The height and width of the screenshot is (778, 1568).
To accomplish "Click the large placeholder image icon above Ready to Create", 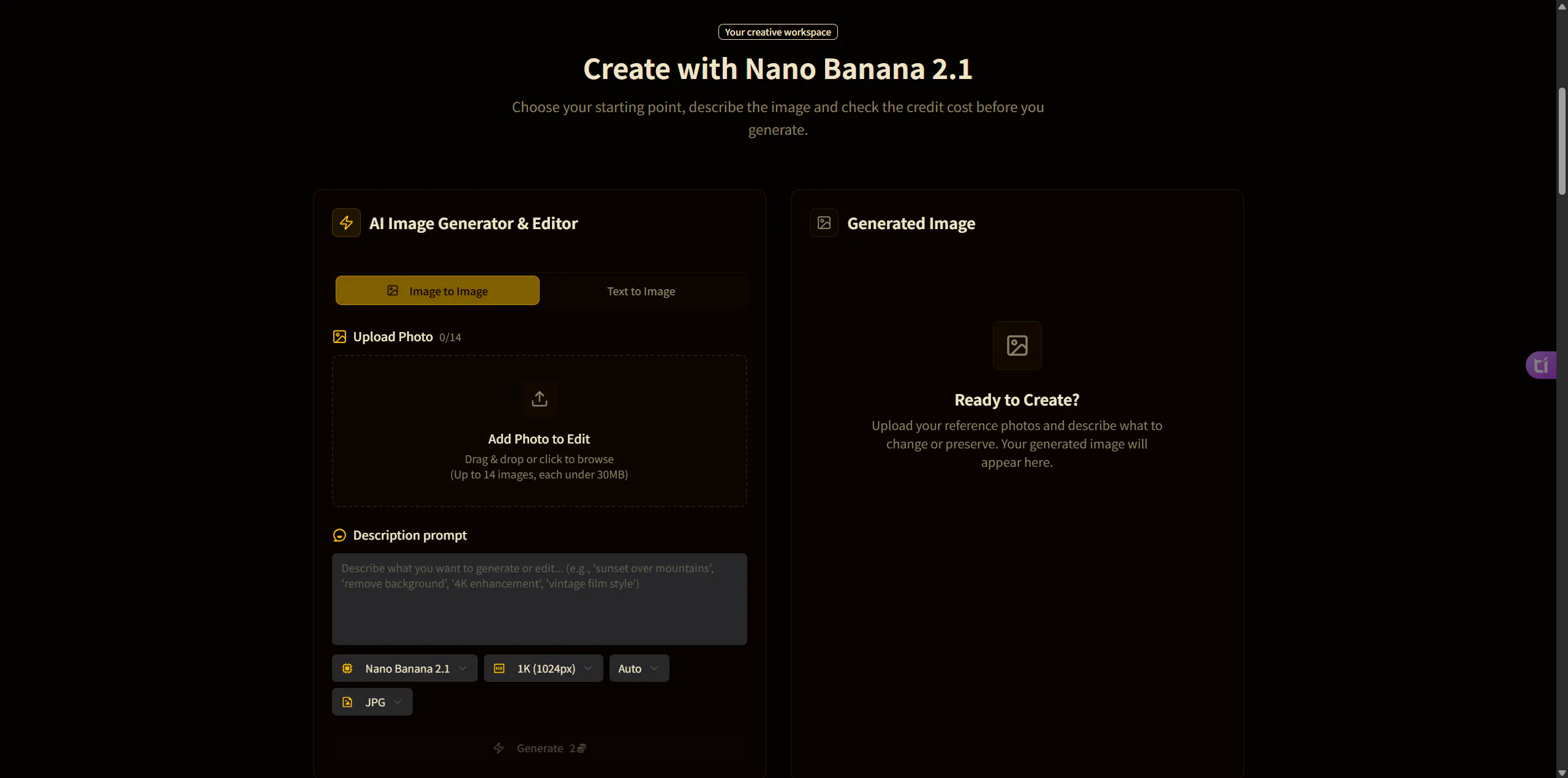I will tap(1017, 346).
